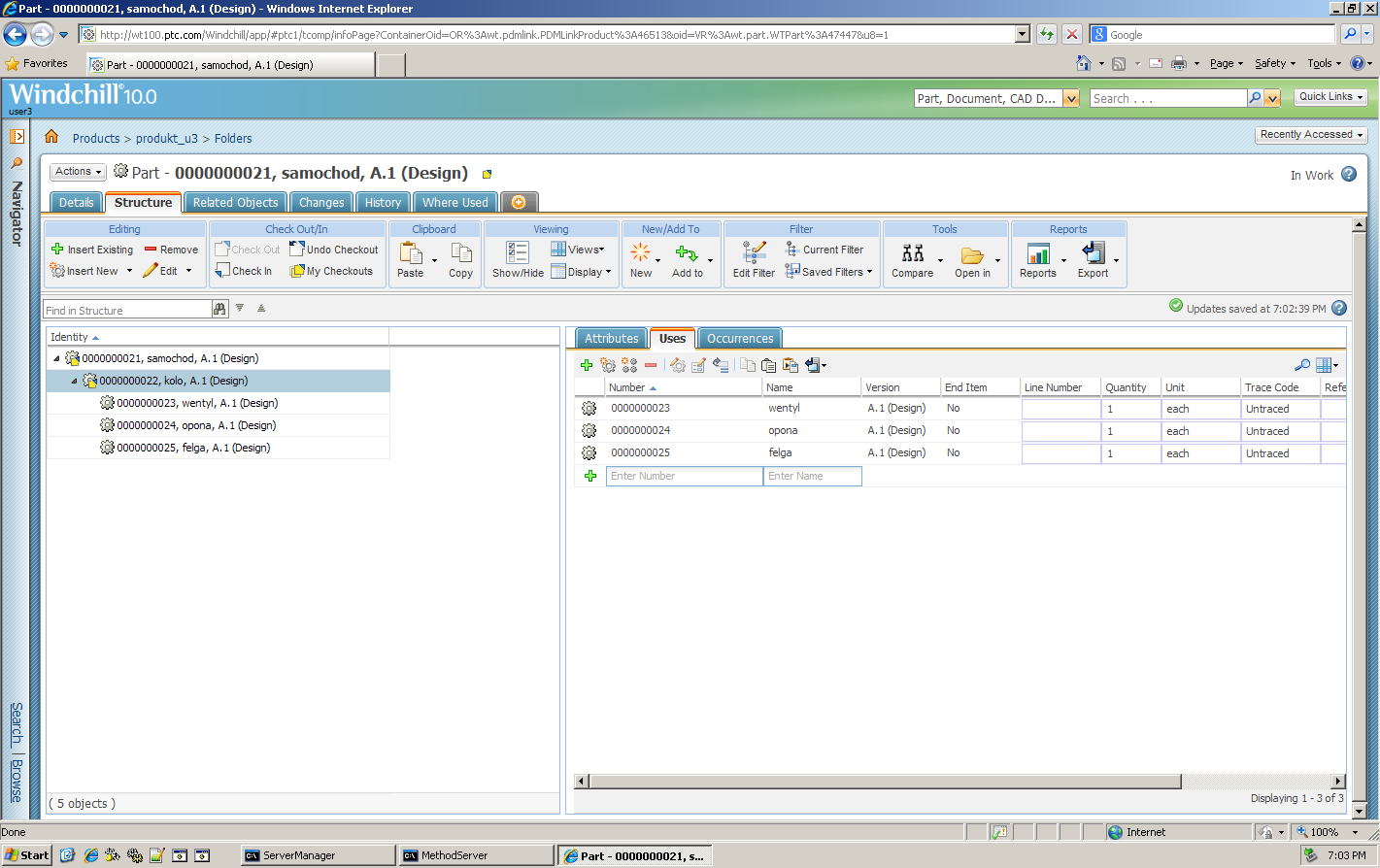Click the Add to icon
This screenshot has width=1380, height=868.
687,253
